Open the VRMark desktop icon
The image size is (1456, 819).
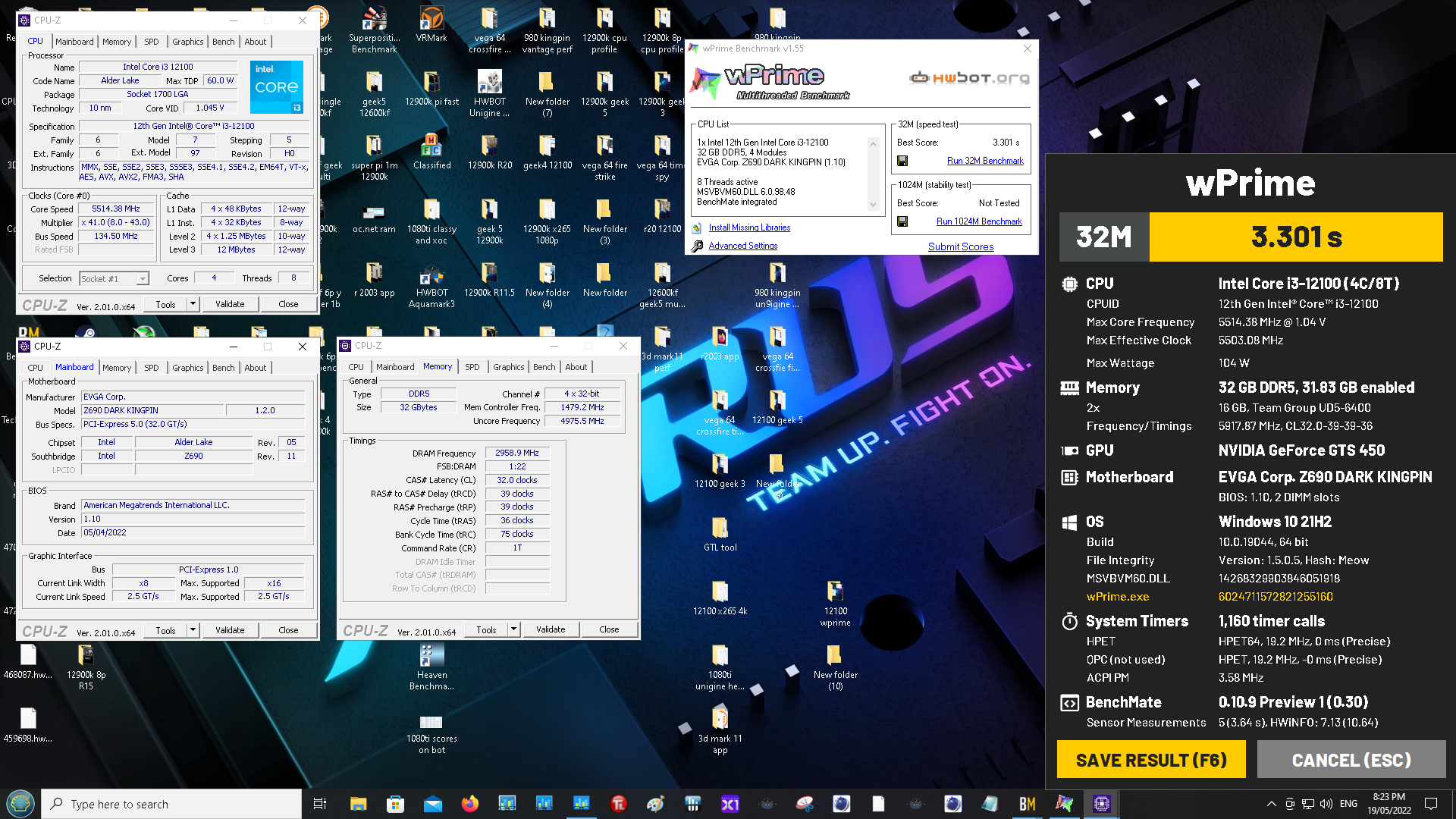point(431,24)
